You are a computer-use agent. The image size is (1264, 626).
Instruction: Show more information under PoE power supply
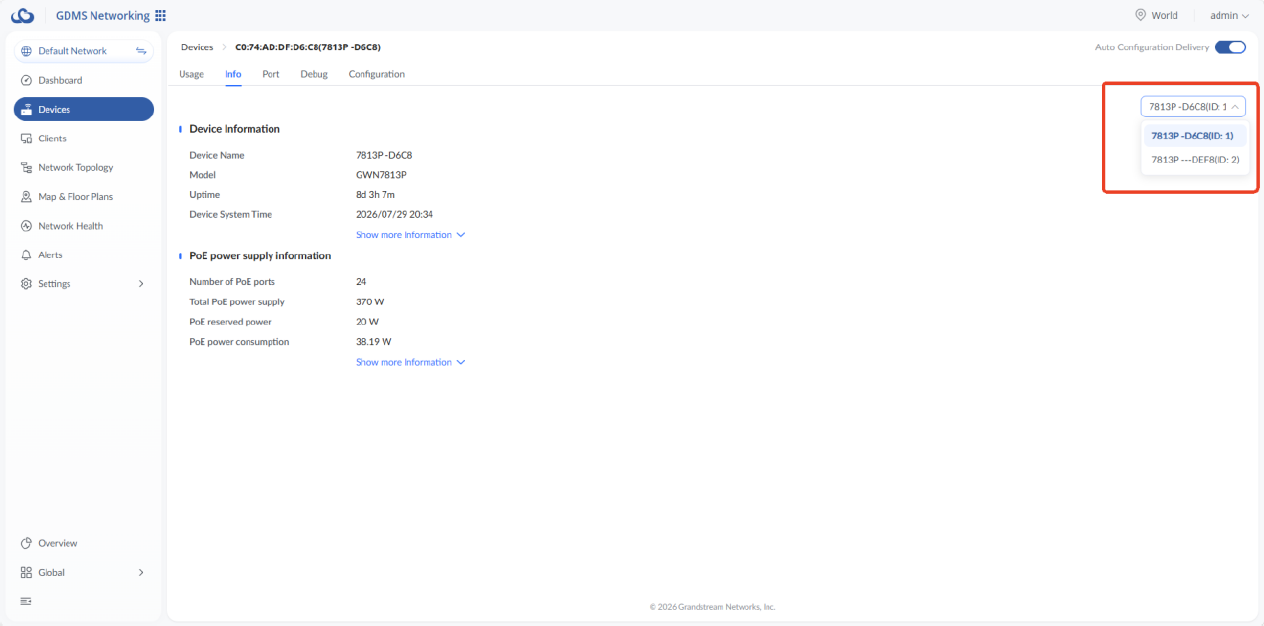click(411, 362)
